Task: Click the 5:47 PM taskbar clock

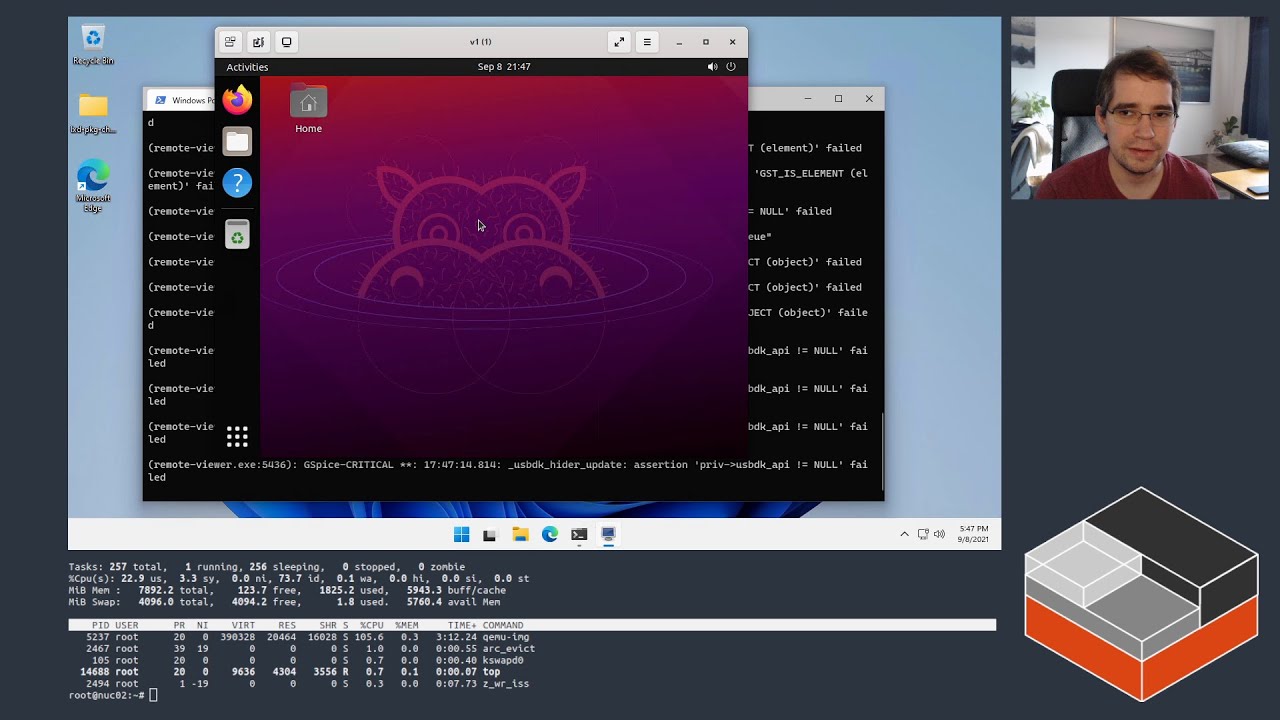Action: pyautogui.click(x=973, y=534)
